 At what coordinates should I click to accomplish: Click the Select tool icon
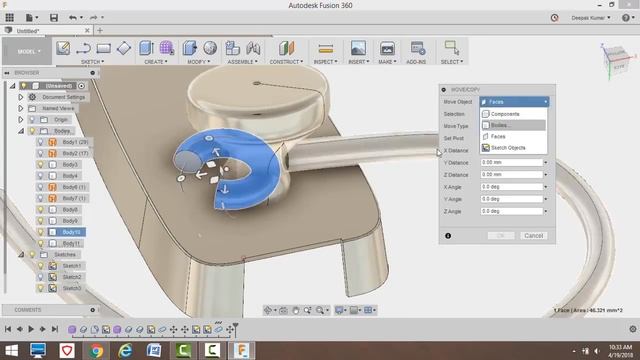pyautogui.click(x=451, y=48)
